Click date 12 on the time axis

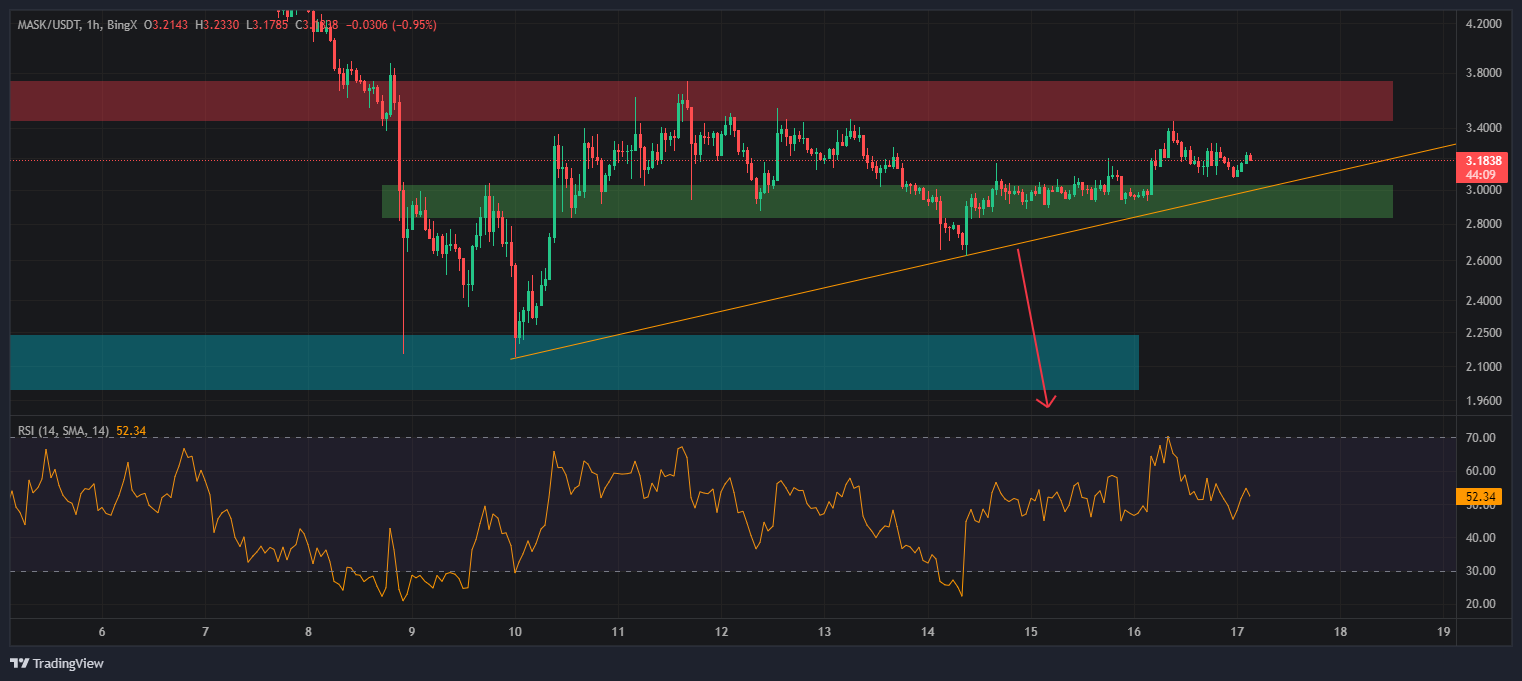[x=721, y=632]
